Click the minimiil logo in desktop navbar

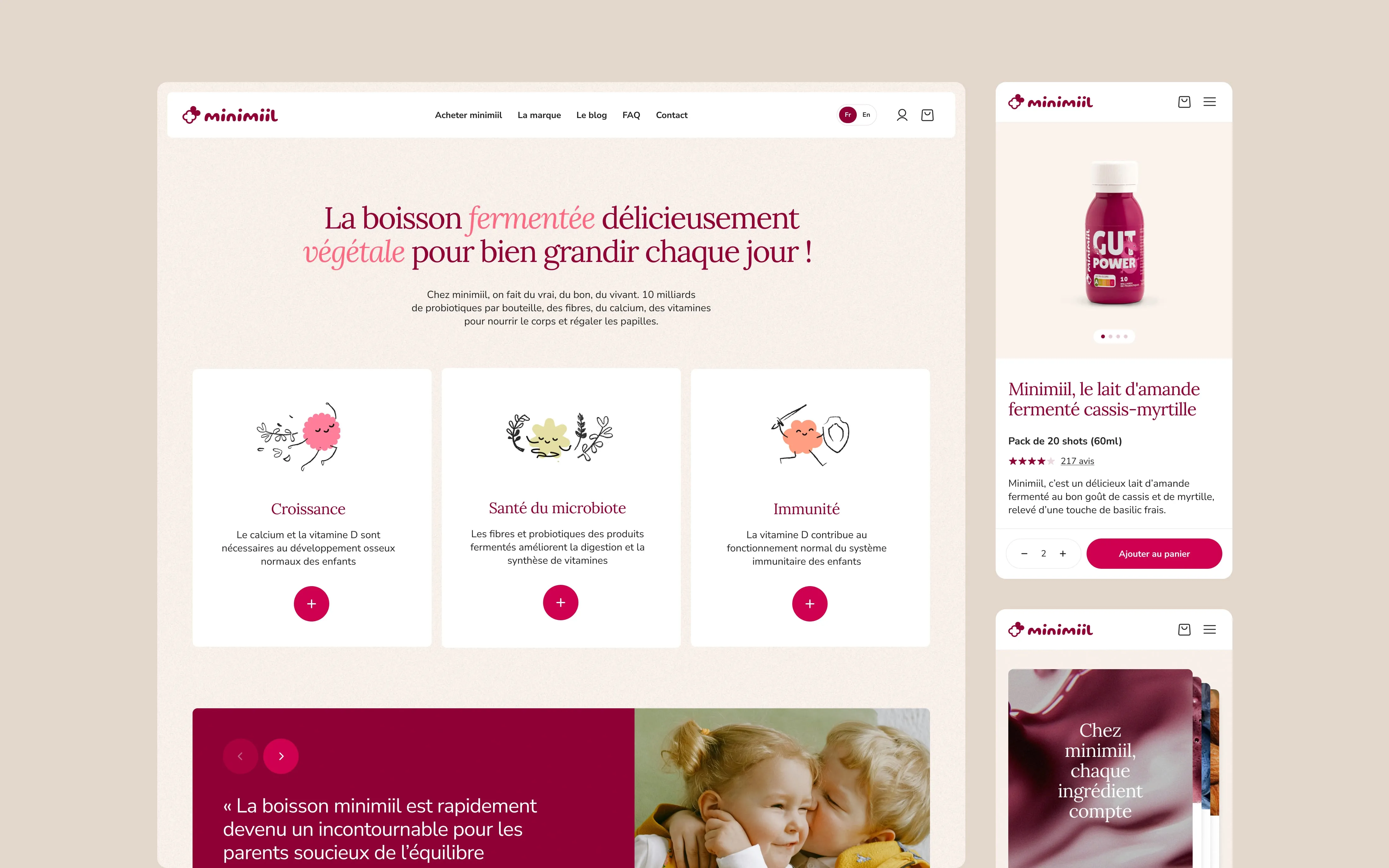coord(230,116)
